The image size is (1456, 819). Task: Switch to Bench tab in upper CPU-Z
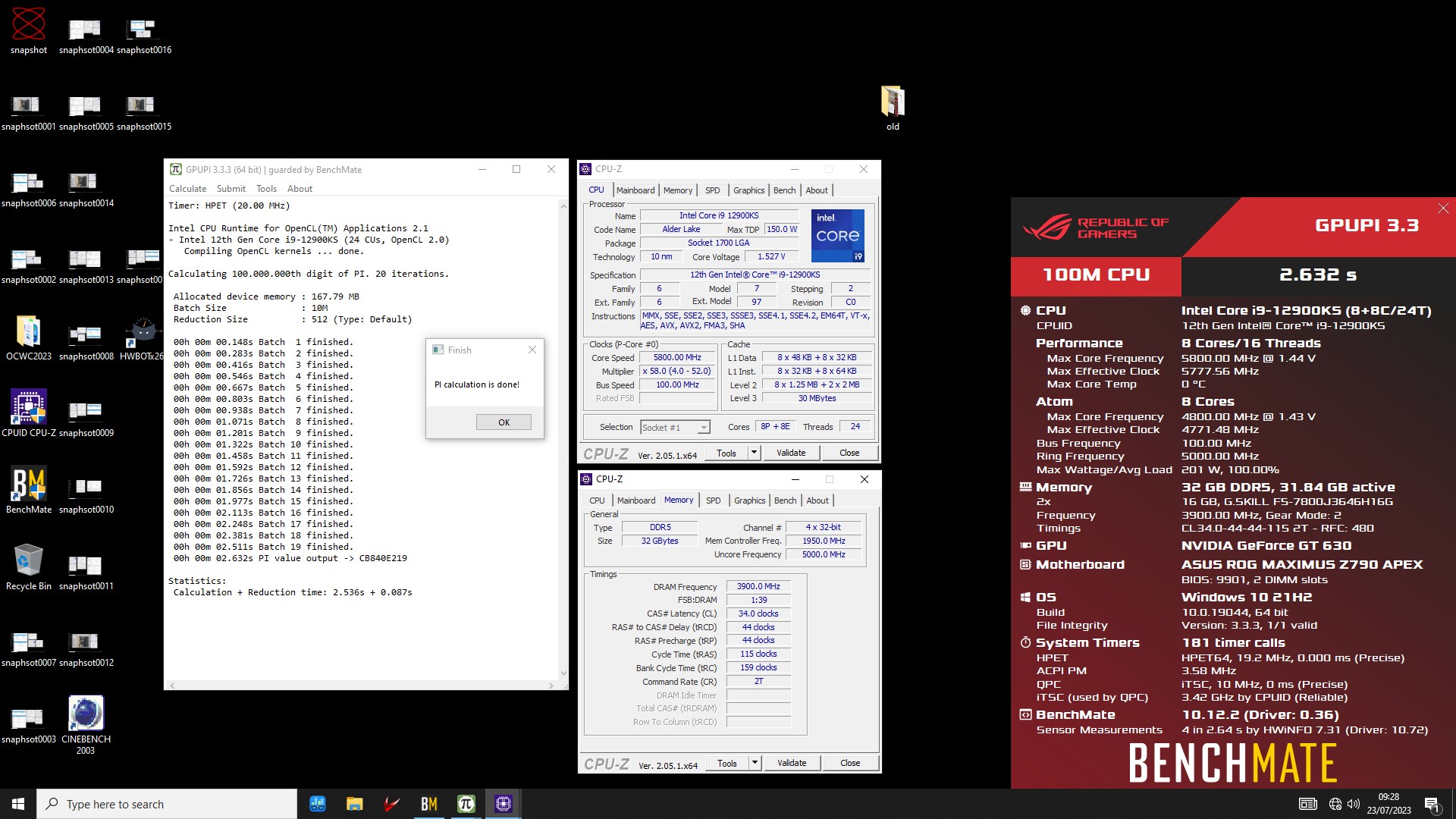click(x=784, y=190)
